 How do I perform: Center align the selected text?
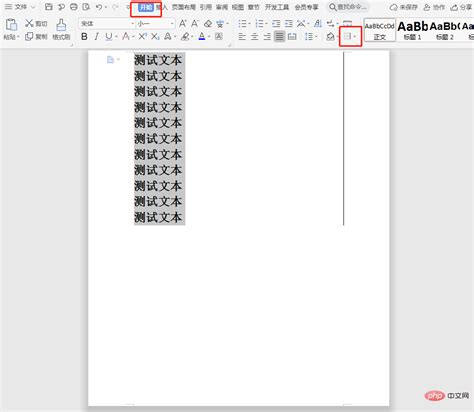coord(255,37)
